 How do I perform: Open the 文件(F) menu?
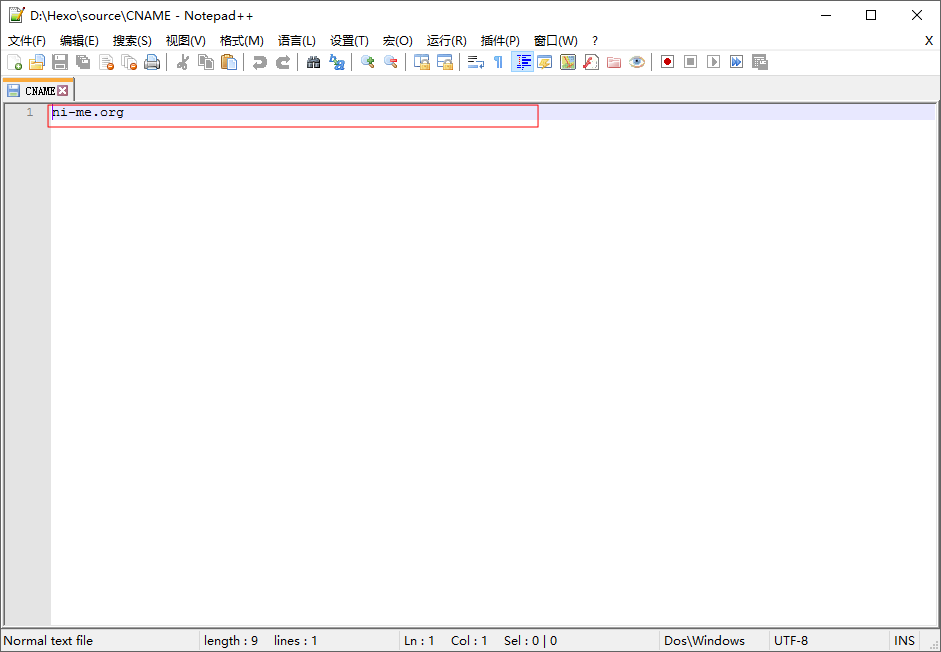pyautogui.click(x=27, y=41)
